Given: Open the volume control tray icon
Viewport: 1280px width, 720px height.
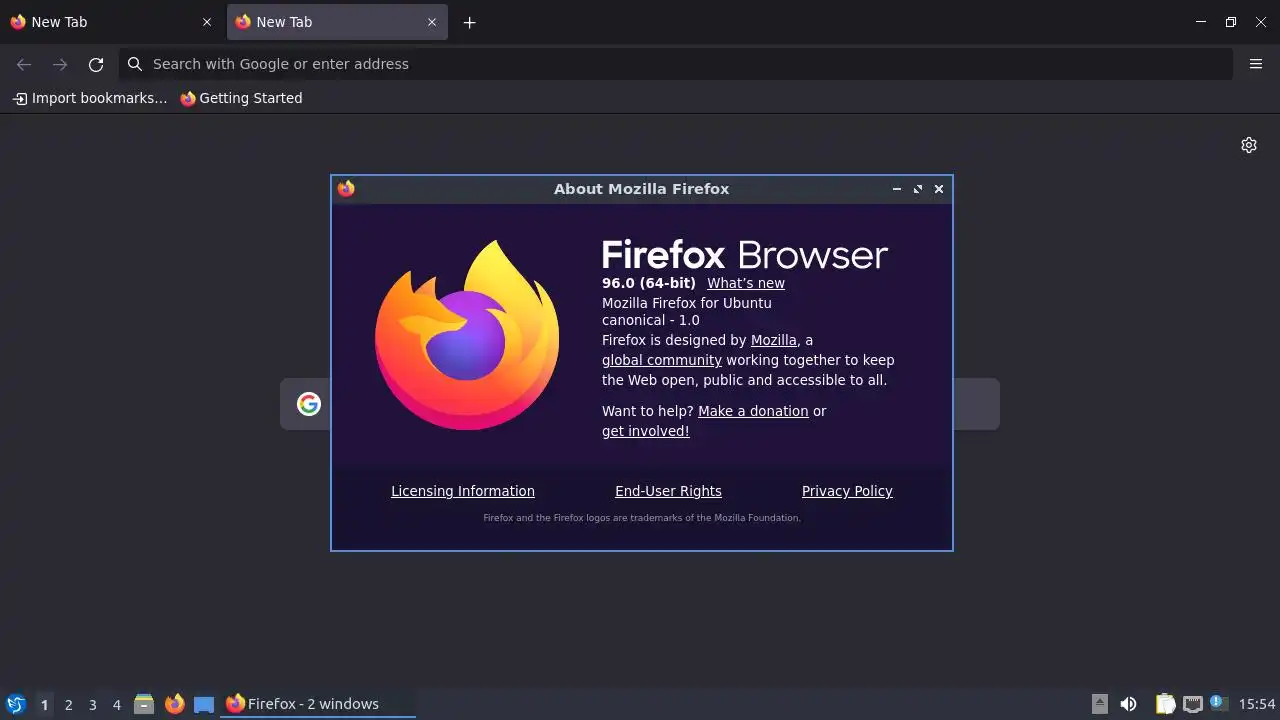Looking at the screenshot, I should coord(1128,704).
